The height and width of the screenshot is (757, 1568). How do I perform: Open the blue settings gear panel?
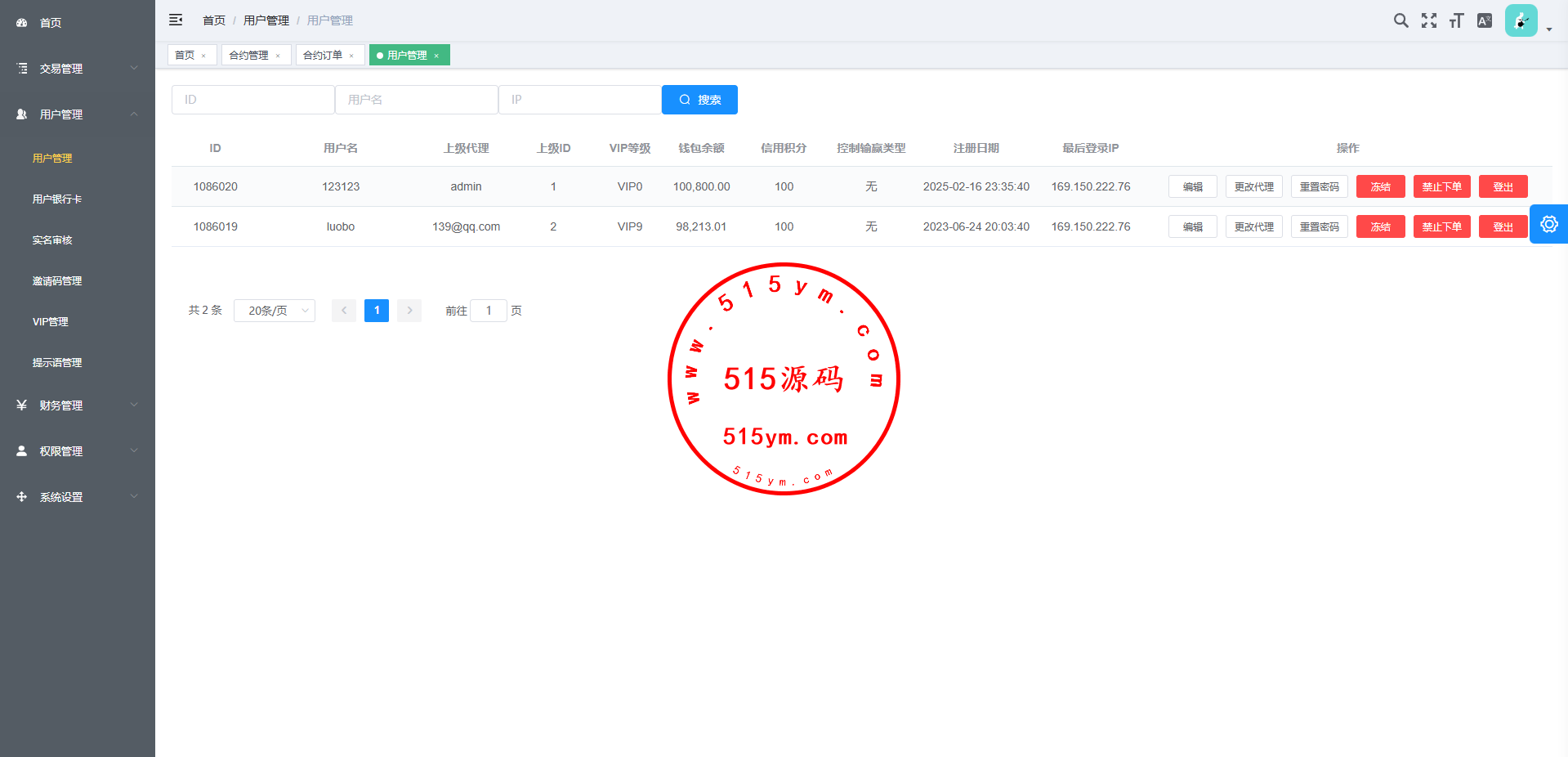tap(1548, 224)
